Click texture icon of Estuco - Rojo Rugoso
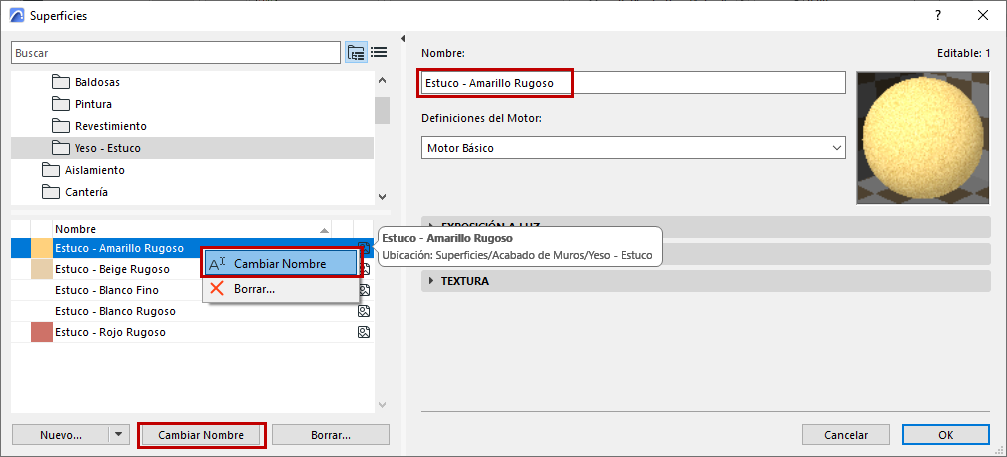 (x=364, y=332)
